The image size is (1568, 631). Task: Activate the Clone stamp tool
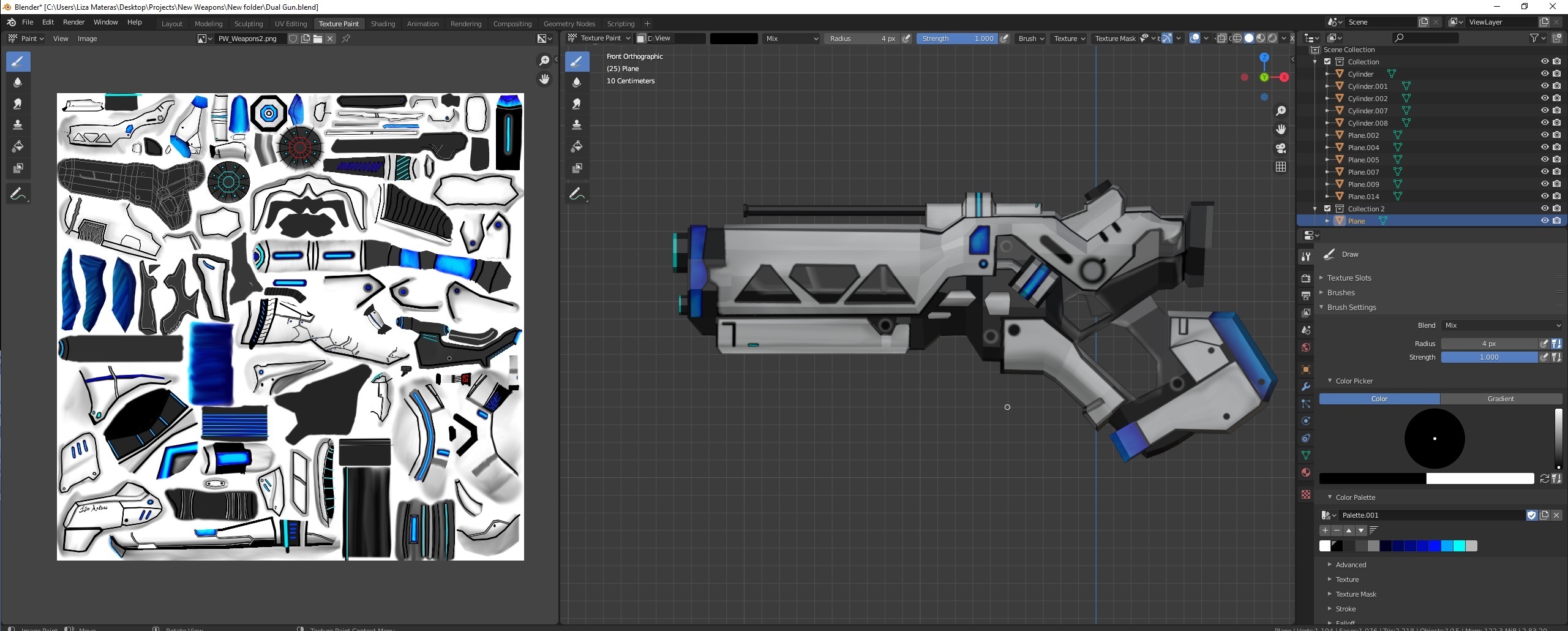click(x=18, y=125)
